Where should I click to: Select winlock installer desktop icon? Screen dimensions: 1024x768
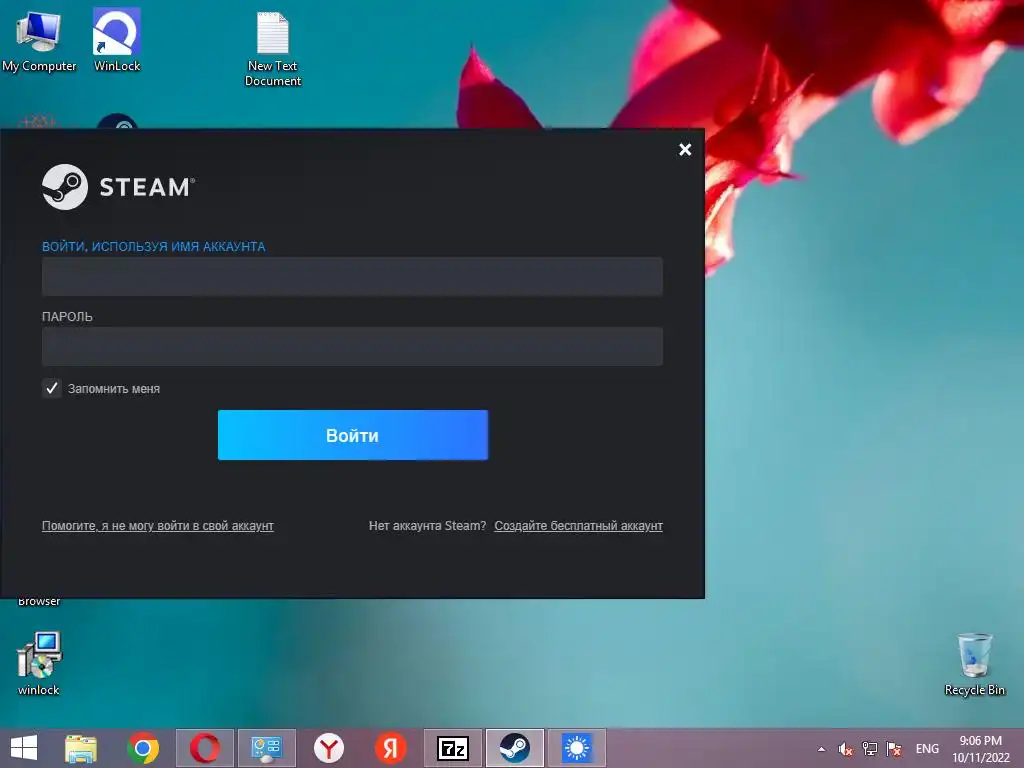coord(39,663)
